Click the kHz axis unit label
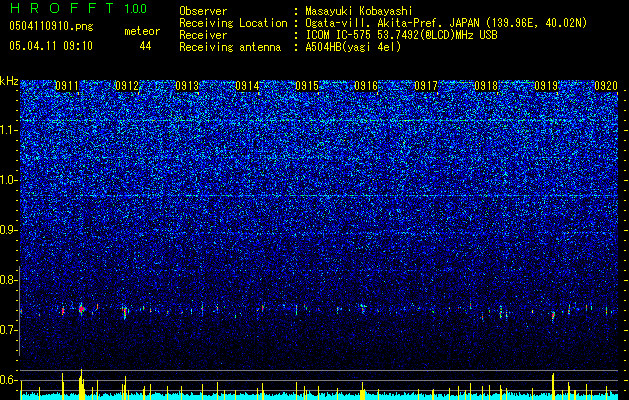629x400 pixels. tap(9, 81)
